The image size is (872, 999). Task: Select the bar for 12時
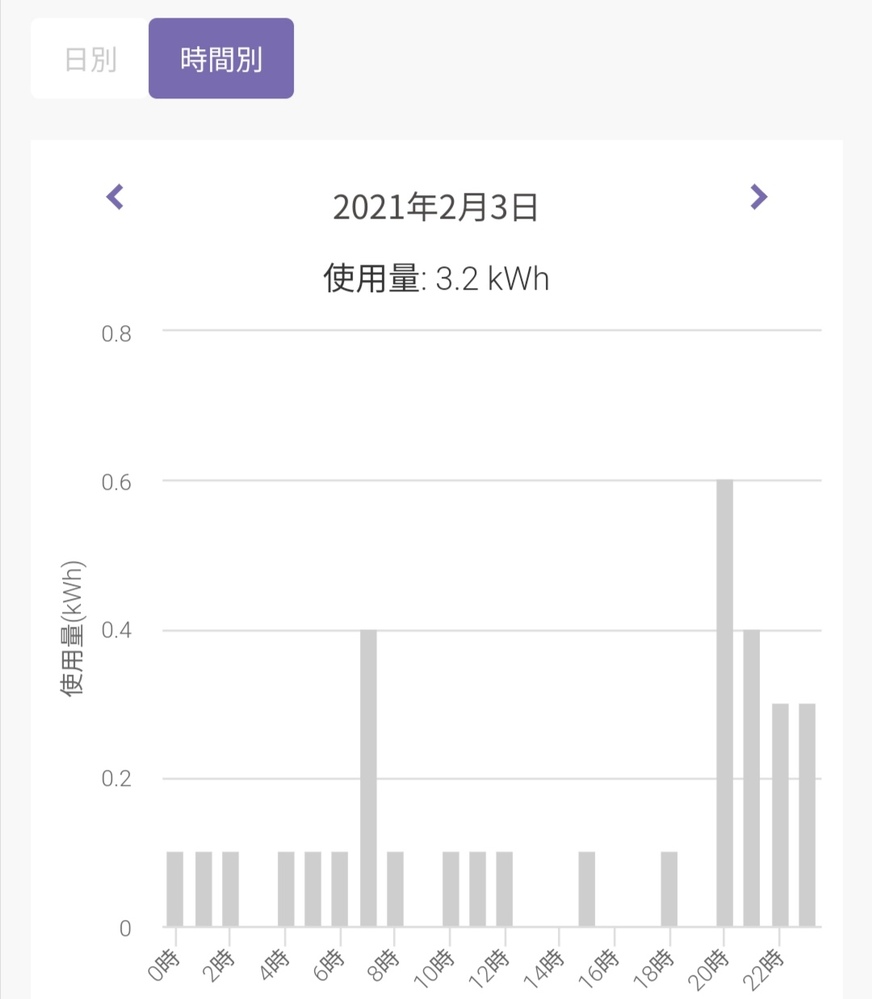coord(504,889)
